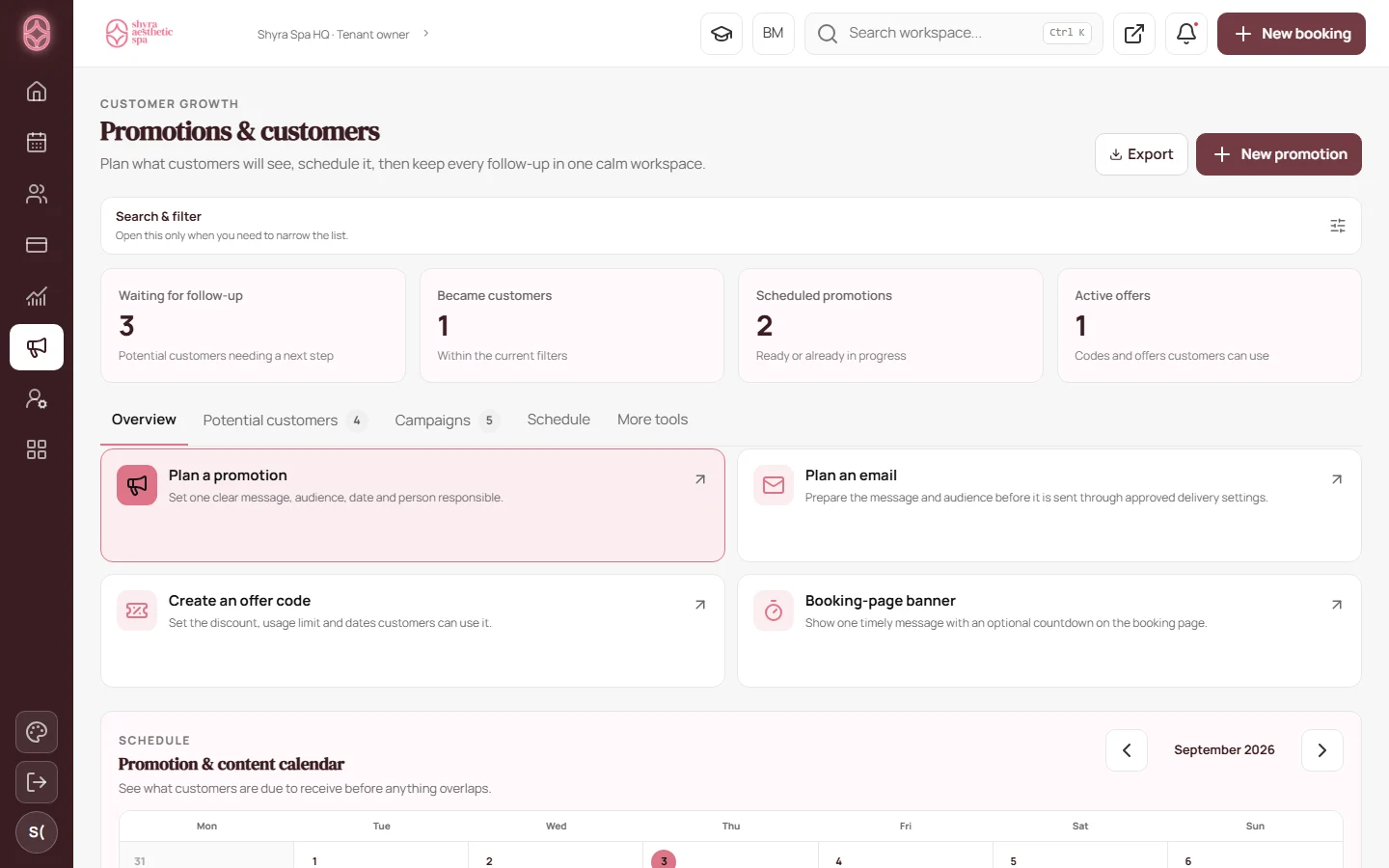Click the Became customers stat card

[572, 325]
